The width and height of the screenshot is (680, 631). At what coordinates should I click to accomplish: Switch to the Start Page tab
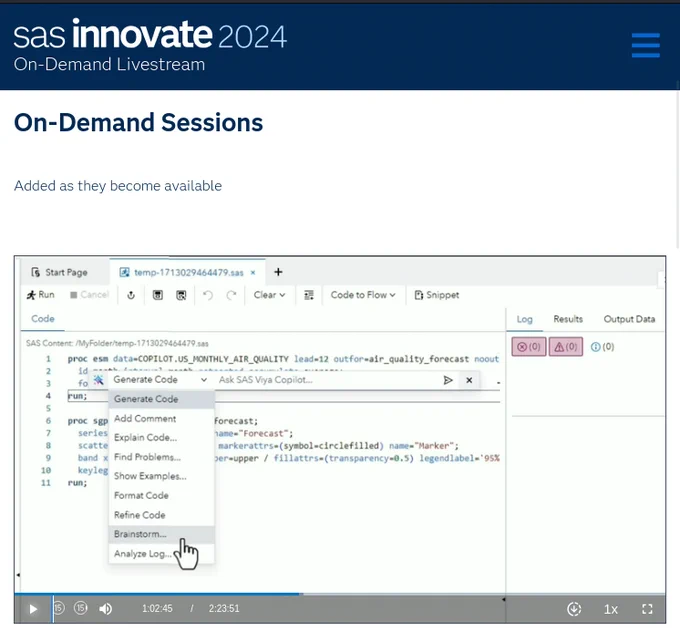click(60, 272)
